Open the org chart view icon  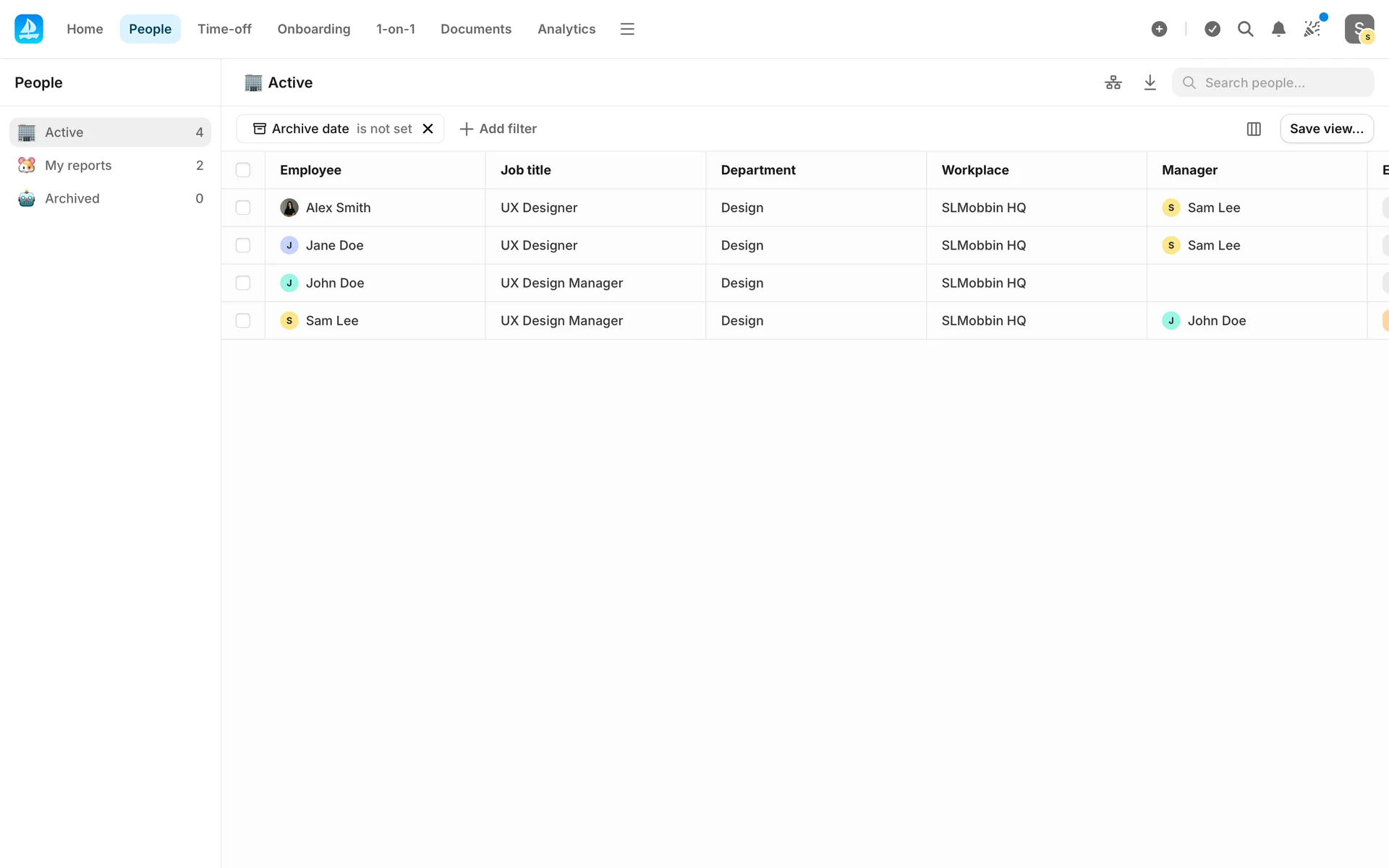pos(1113,82)
